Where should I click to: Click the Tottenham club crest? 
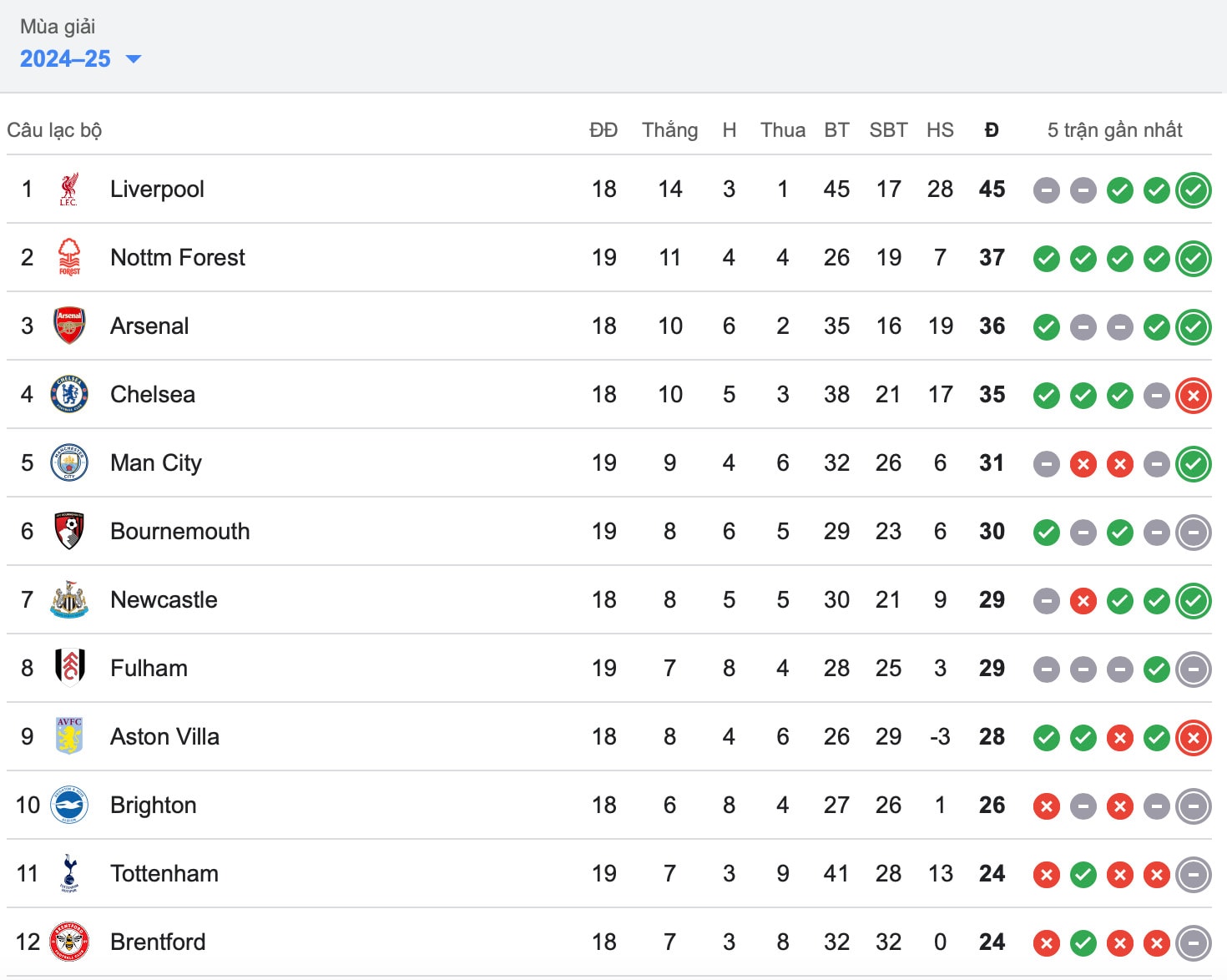[x=69, y=873]
